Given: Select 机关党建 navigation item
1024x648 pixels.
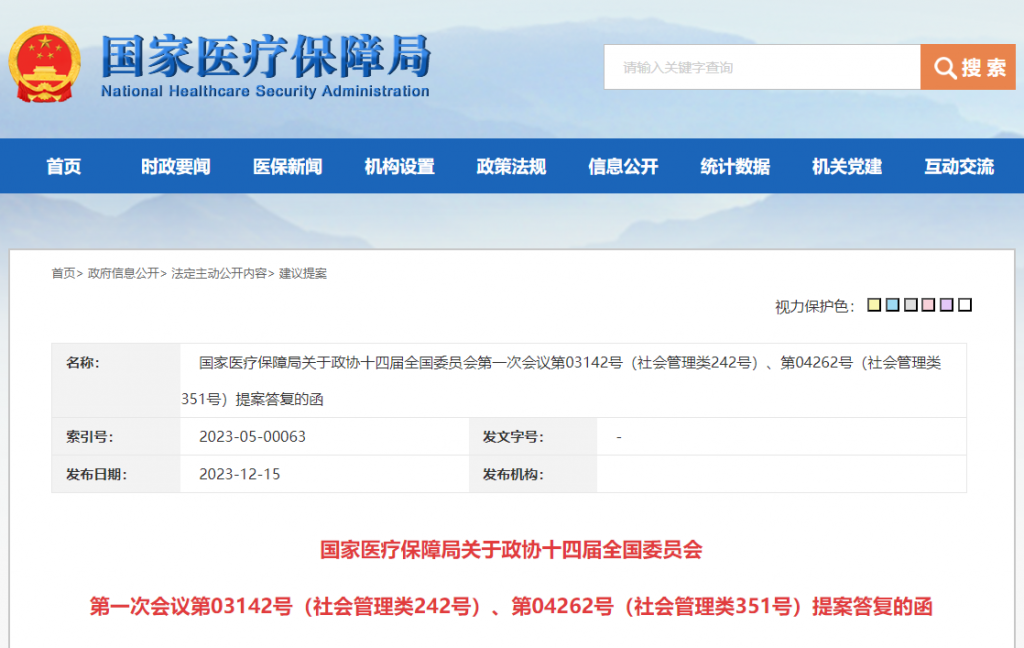Looking at the screenshot, I should click(847, 167).
